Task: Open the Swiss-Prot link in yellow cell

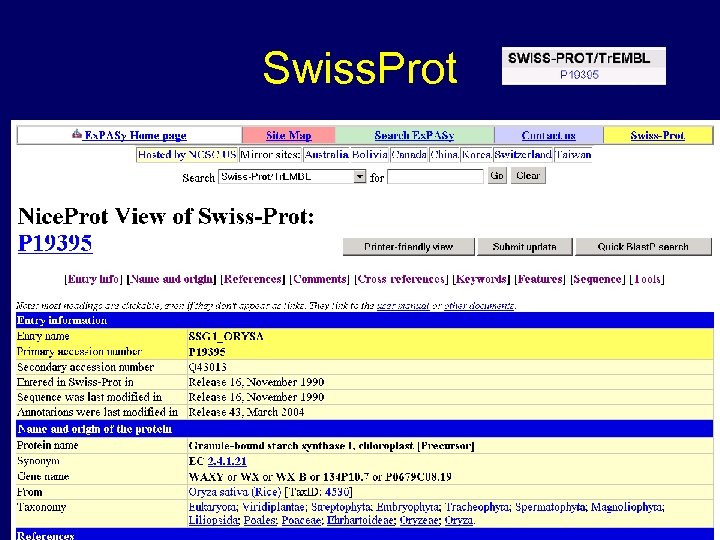Action: pos(658,135)
